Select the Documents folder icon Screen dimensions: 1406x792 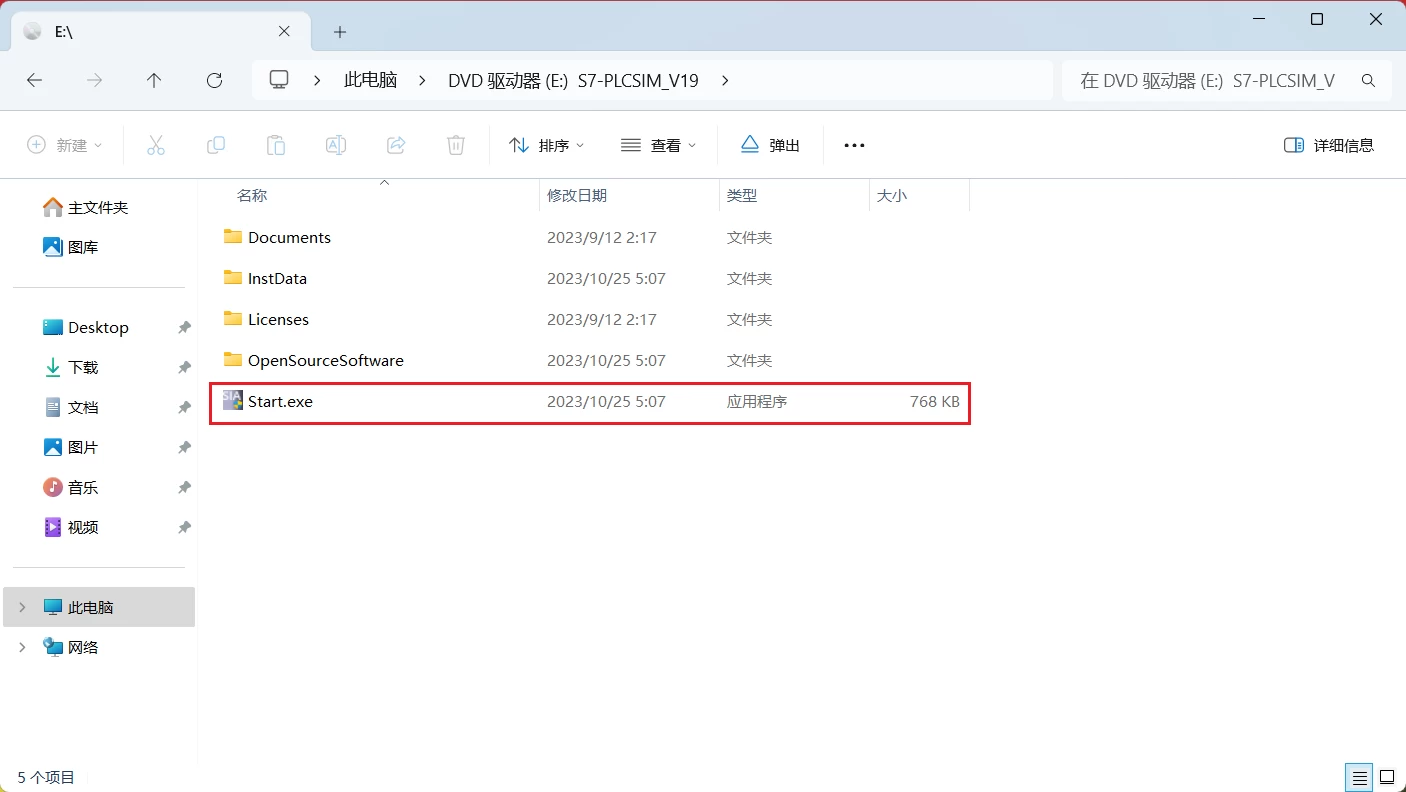(x=233, y=237)
